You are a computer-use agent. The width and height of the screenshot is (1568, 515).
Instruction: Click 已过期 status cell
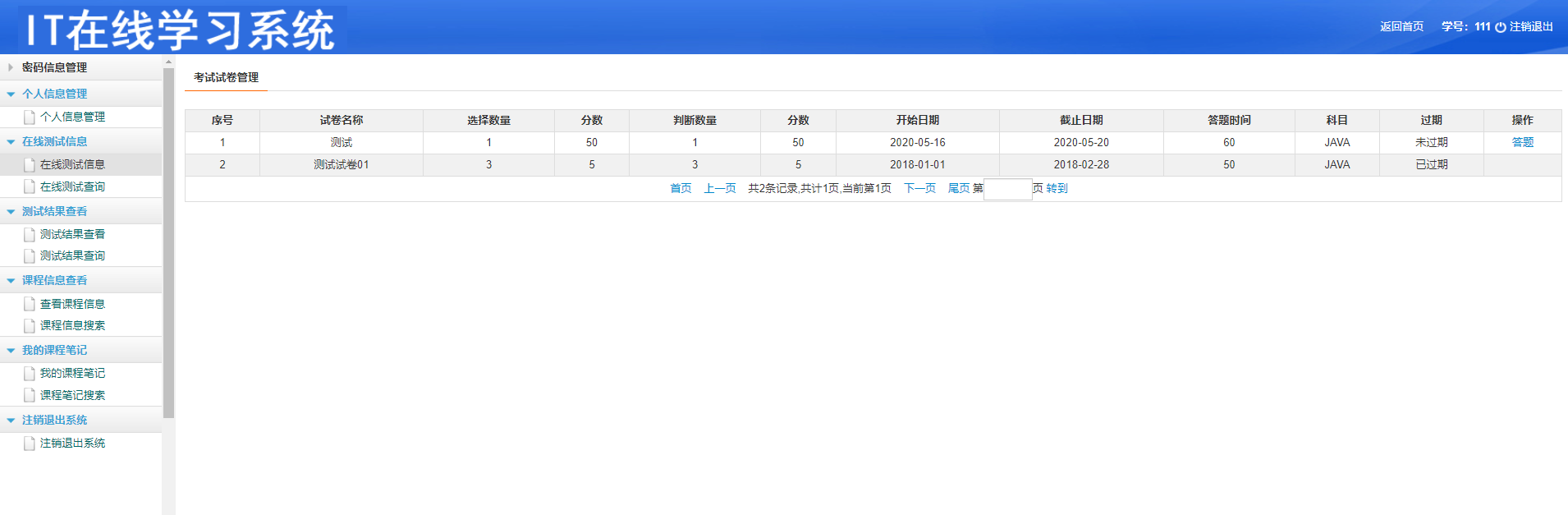click(1431, 164)
